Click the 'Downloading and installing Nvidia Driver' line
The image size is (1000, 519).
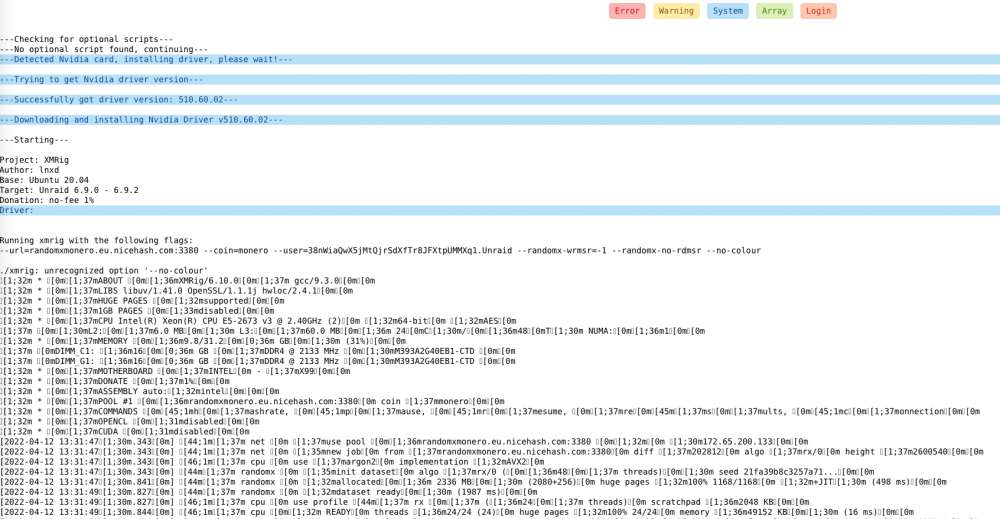click(500, 120)
